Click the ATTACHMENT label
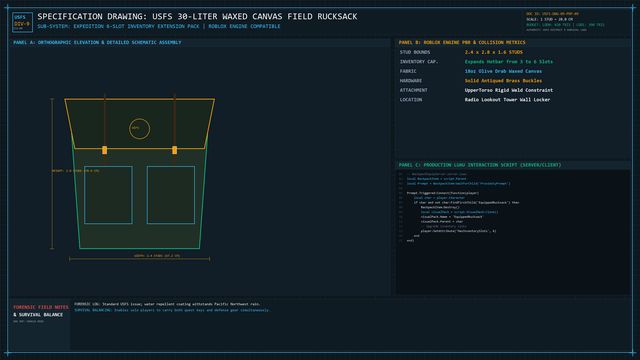The image size is (640, 360). click(413, 90)
